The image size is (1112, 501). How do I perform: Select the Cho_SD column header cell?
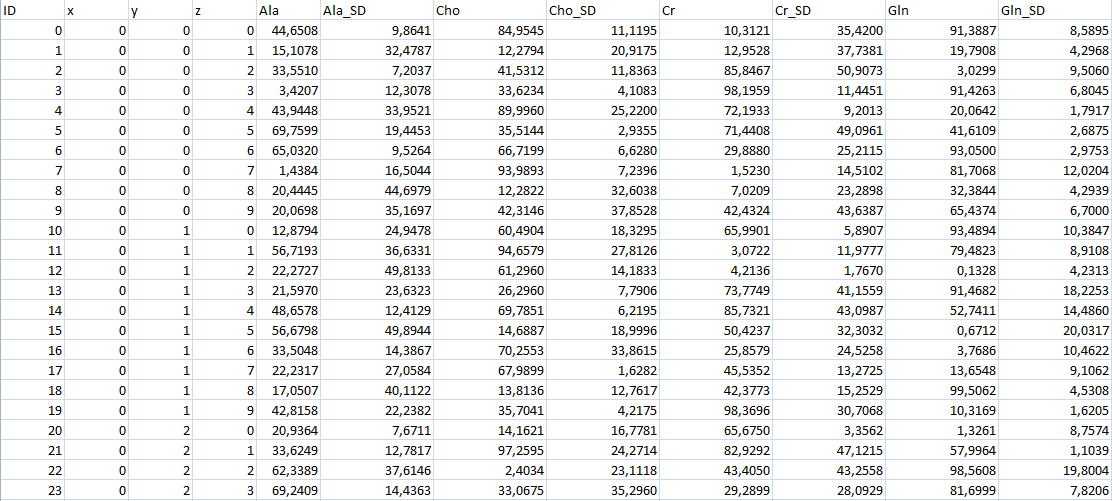[601, 11]
